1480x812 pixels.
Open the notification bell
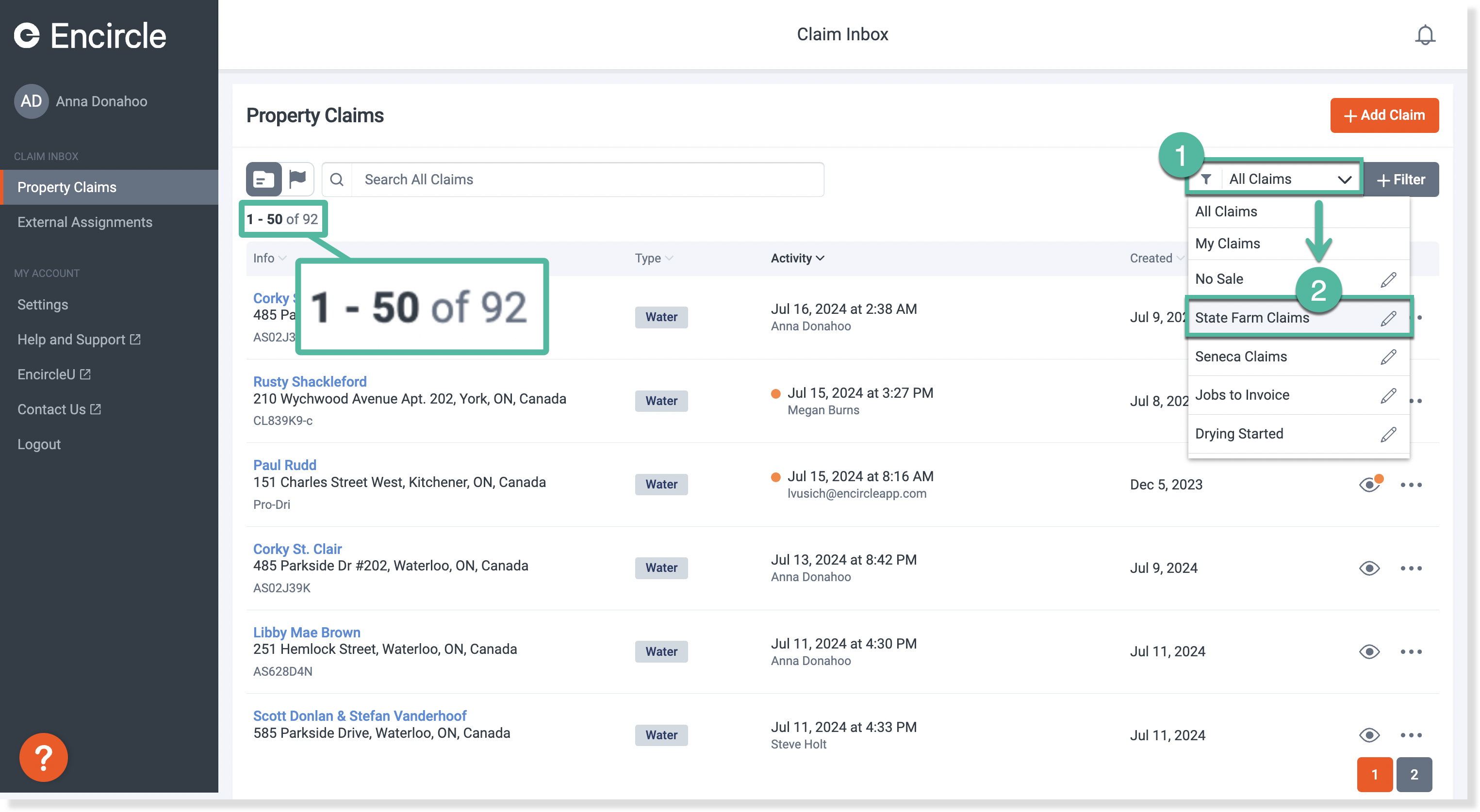(x=1426, y=34)
